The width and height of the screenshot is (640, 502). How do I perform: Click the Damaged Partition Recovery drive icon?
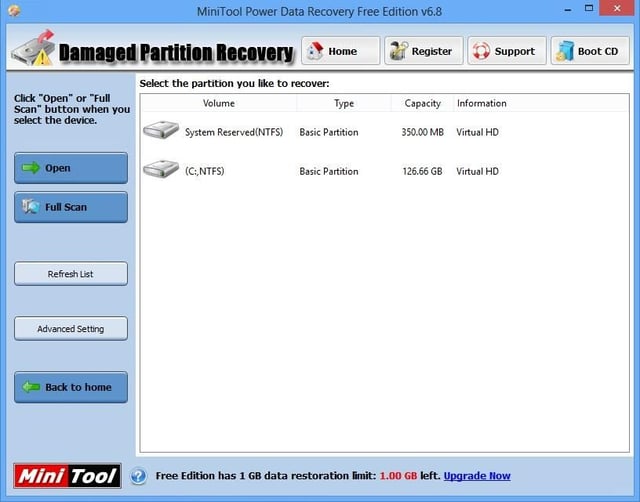(x=33, y=48)
